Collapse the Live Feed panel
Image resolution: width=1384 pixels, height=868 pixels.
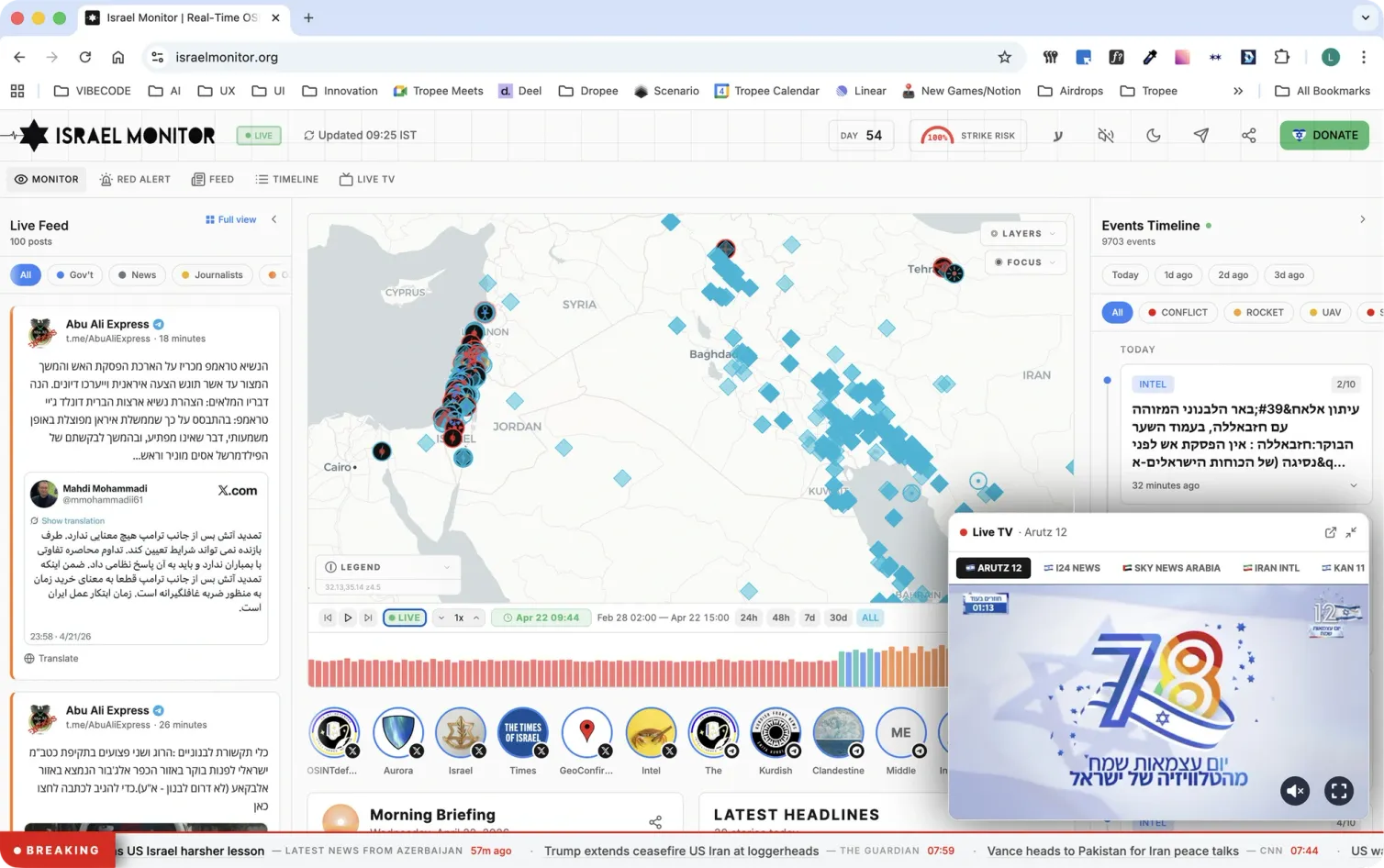274,220
